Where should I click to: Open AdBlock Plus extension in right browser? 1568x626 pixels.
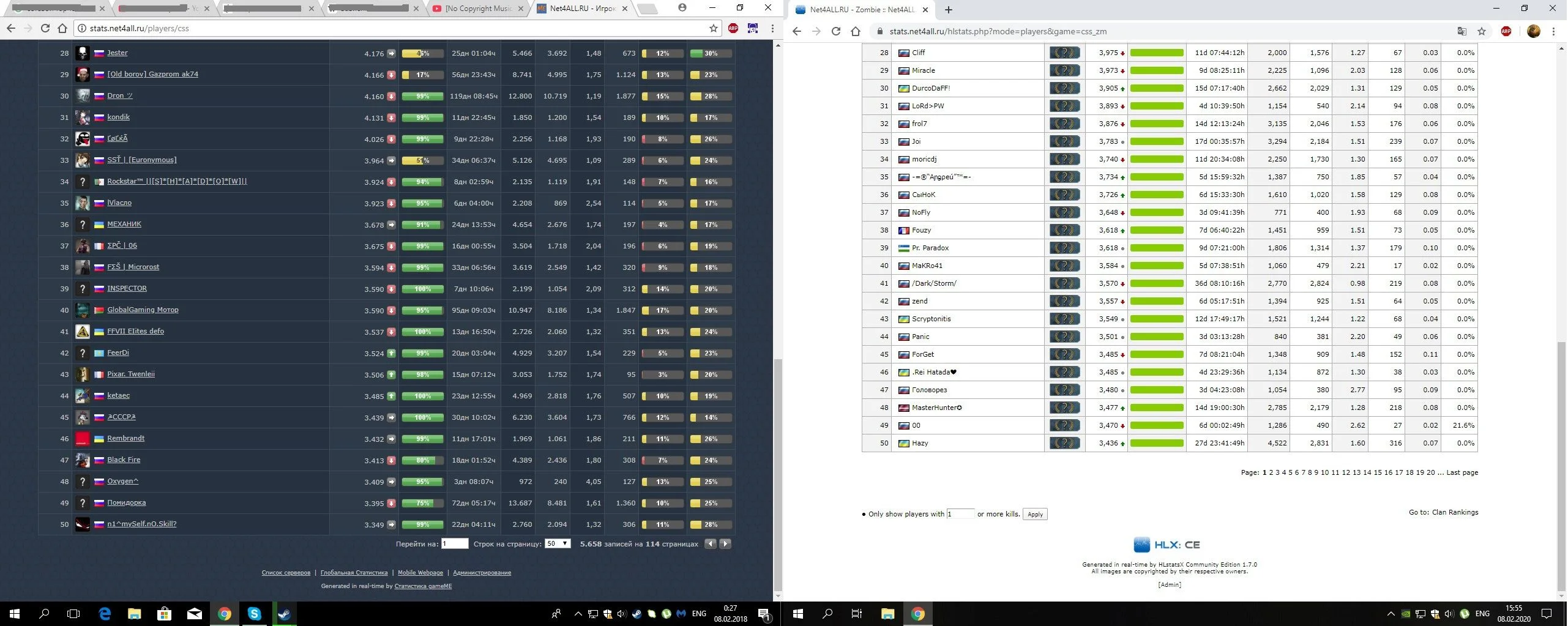coord(1506,31)
